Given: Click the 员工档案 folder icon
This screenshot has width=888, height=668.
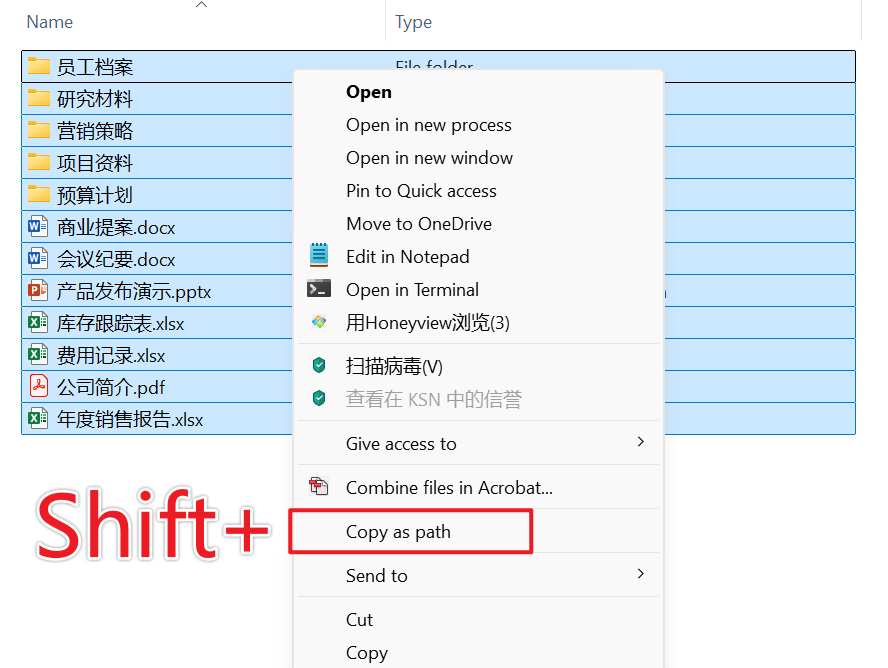Looking at the screenshot, I should 39,66.
